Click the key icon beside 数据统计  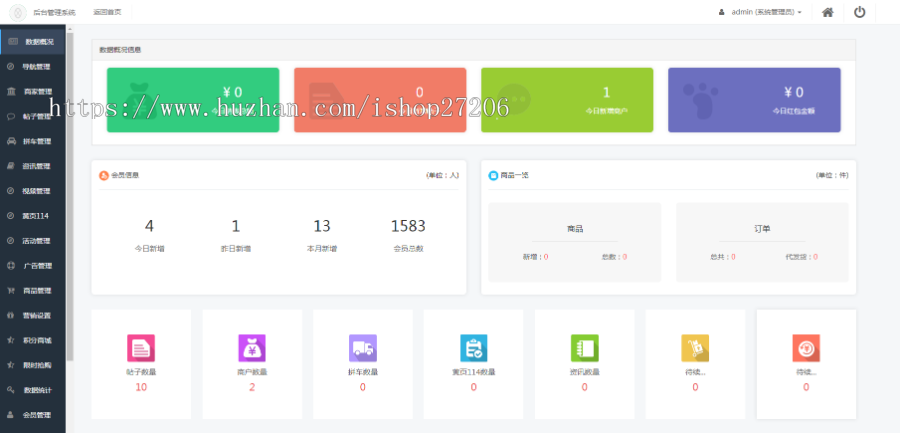tap(10, 390)
